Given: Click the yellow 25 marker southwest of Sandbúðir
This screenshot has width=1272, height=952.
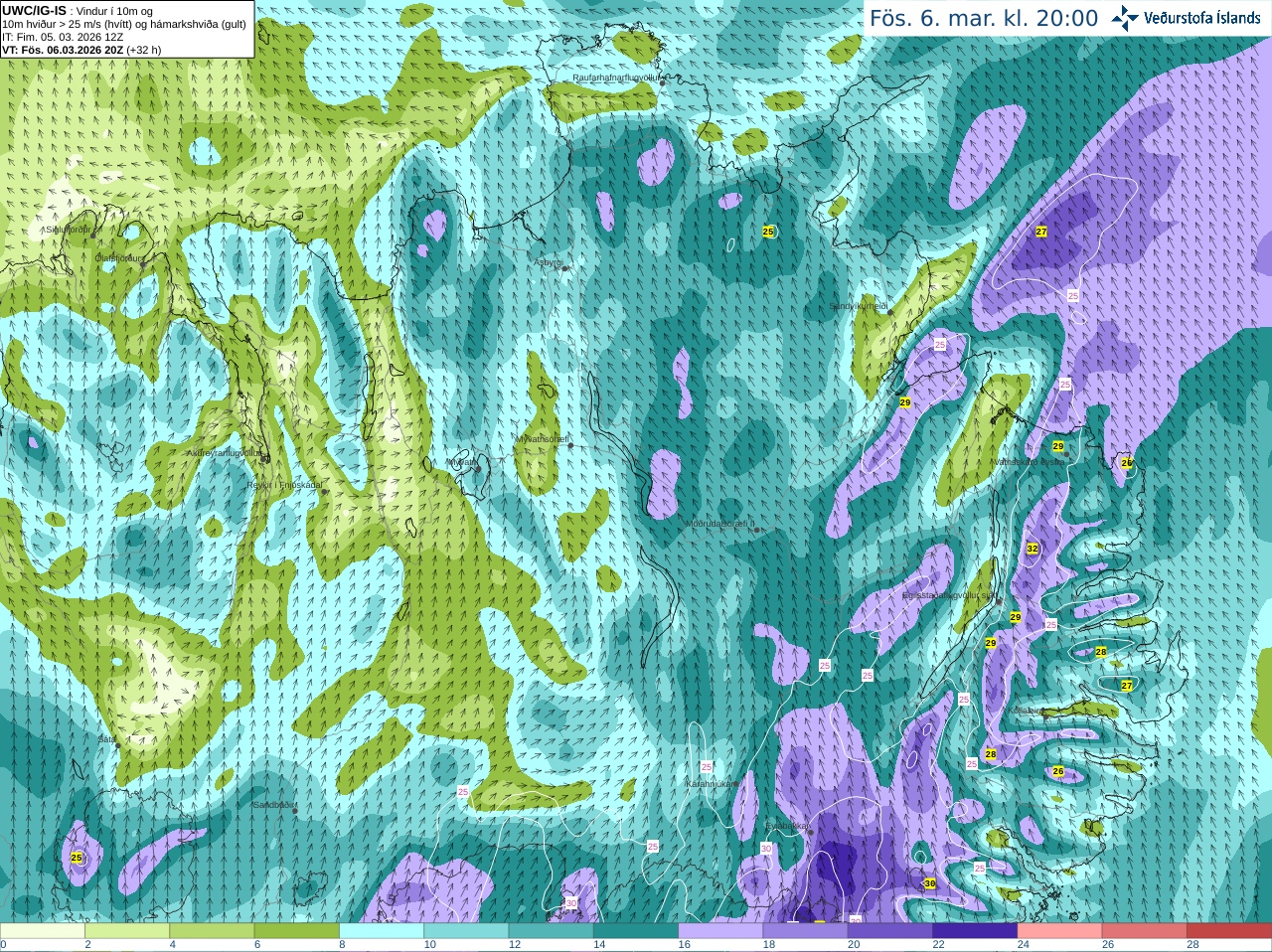Looking at the screenshot, I should [x=77, y=858].
